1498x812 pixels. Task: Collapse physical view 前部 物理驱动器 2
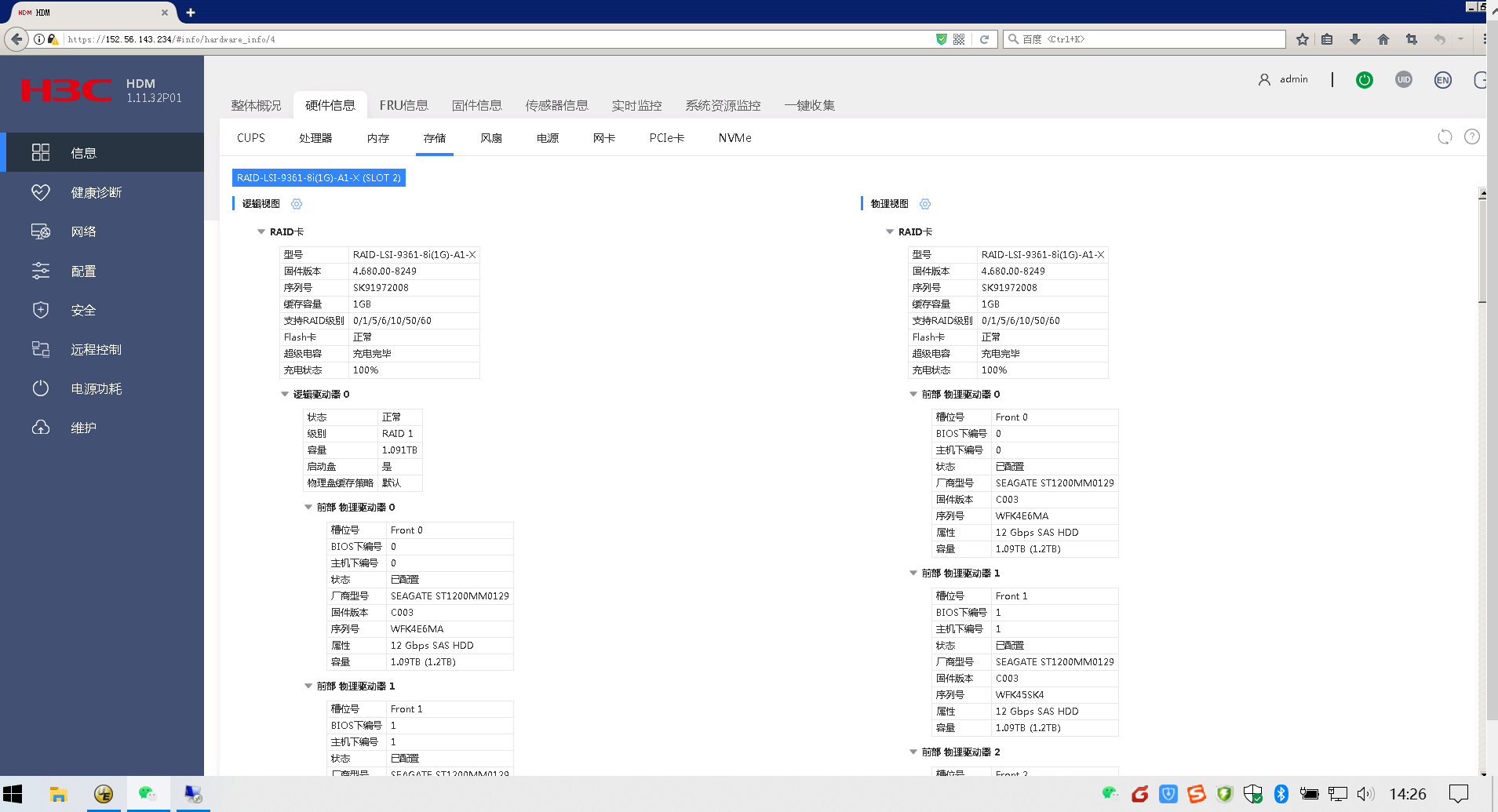click(913, 752)
